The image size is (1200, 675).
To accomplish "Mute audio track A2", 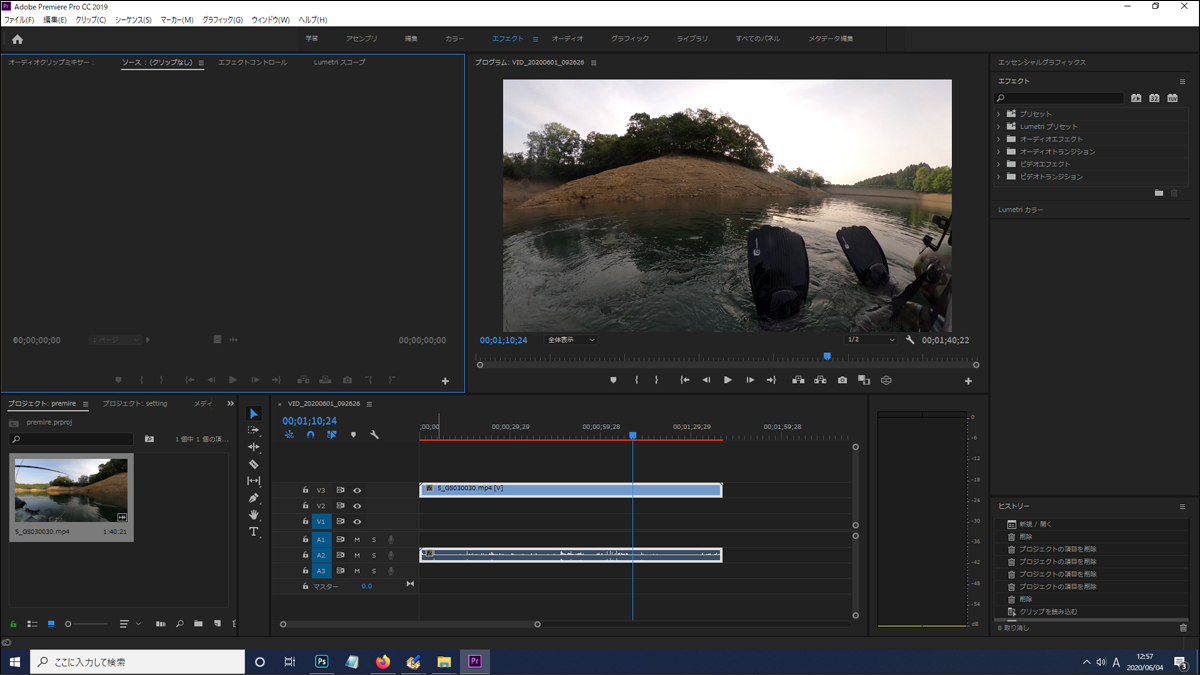I will [x=357, y=555].
